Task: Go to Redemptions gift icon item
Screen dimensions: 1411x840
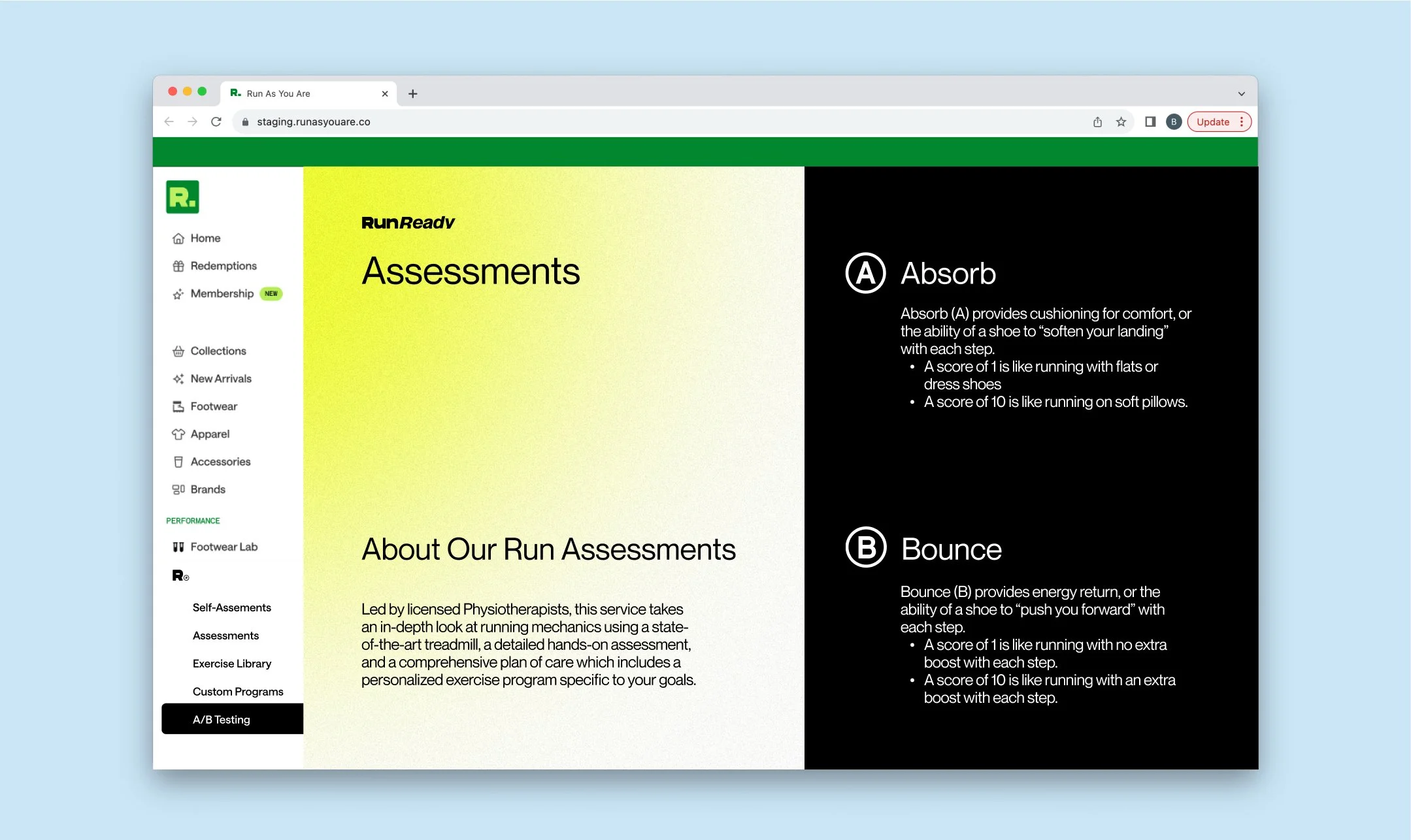Action: [x=222, y=266]
